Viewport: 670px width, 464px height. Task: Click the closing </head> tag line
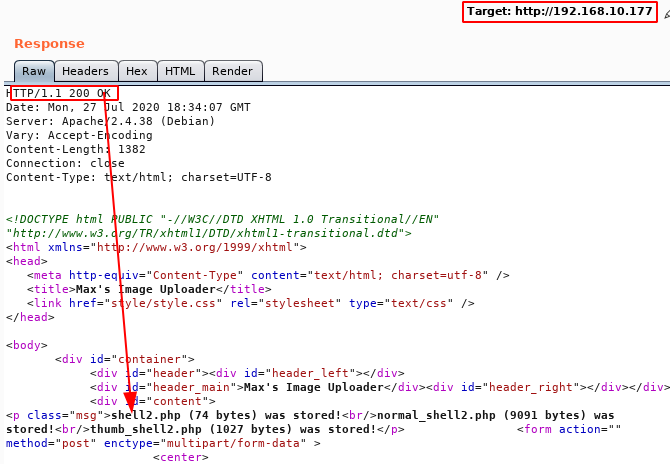[30, 317]
